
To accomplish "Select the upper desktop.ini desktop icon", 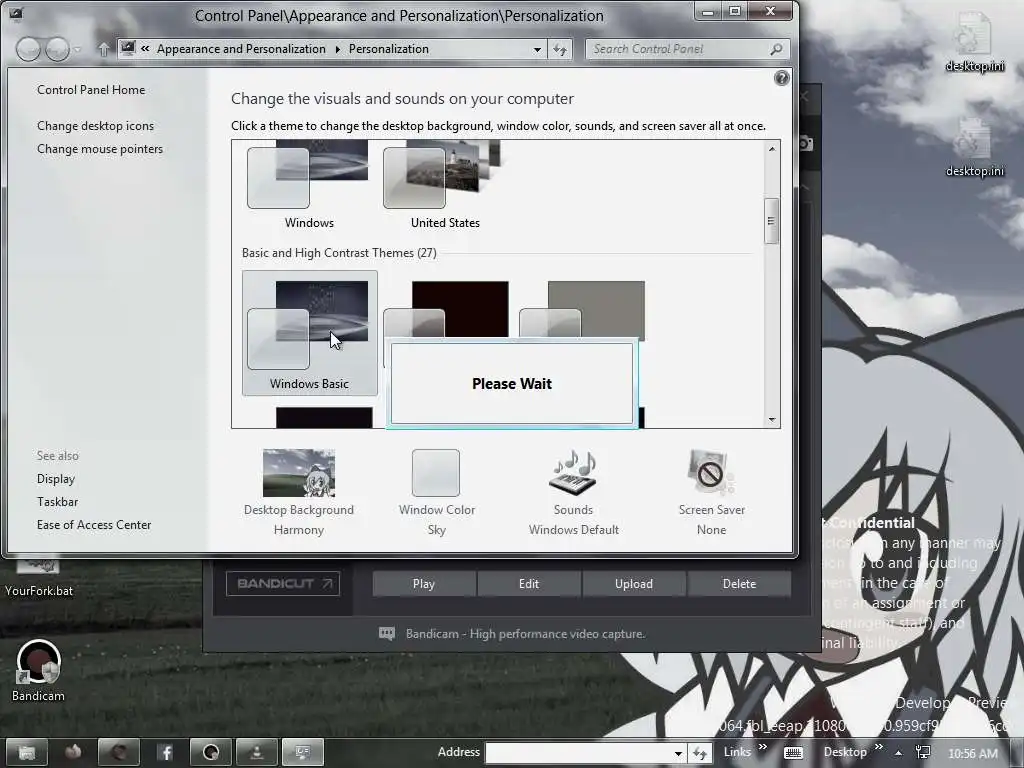I will pyautogui.click(x=974, y=42).
